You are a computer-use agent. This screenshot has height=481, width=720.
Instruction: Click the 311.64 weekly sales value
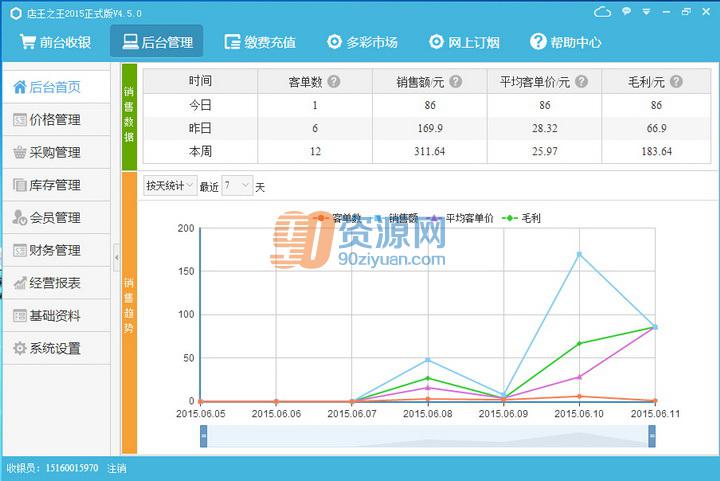(429, 151)
